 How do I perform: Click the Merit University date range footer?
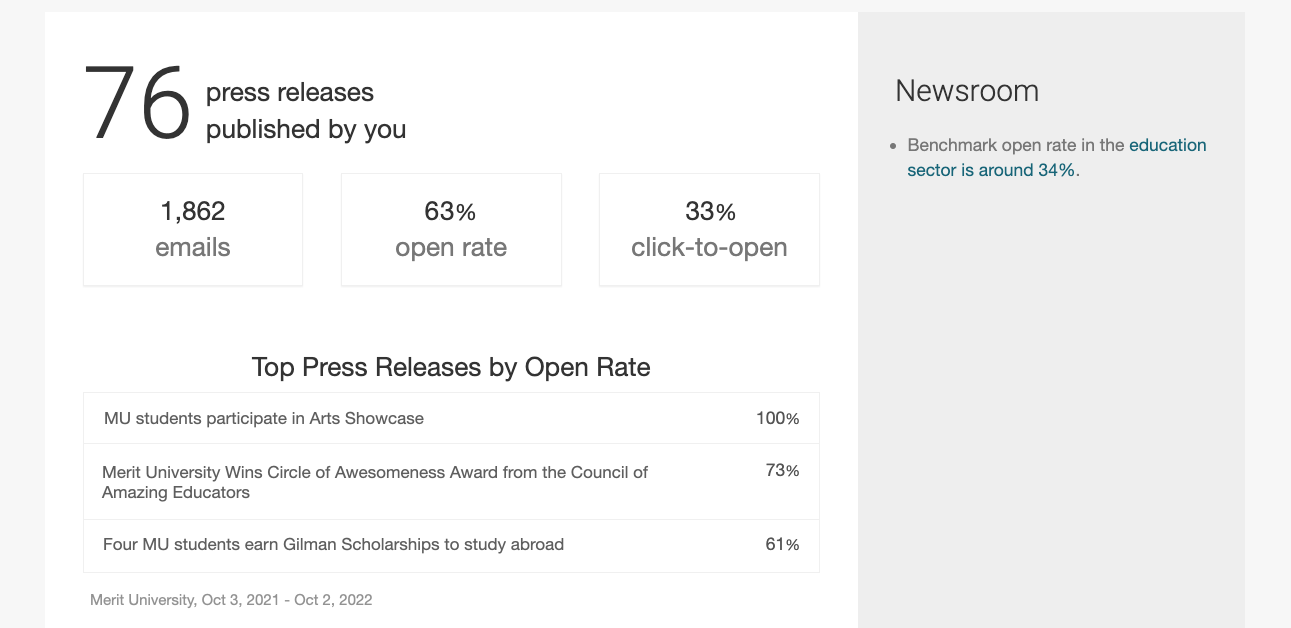231,600
